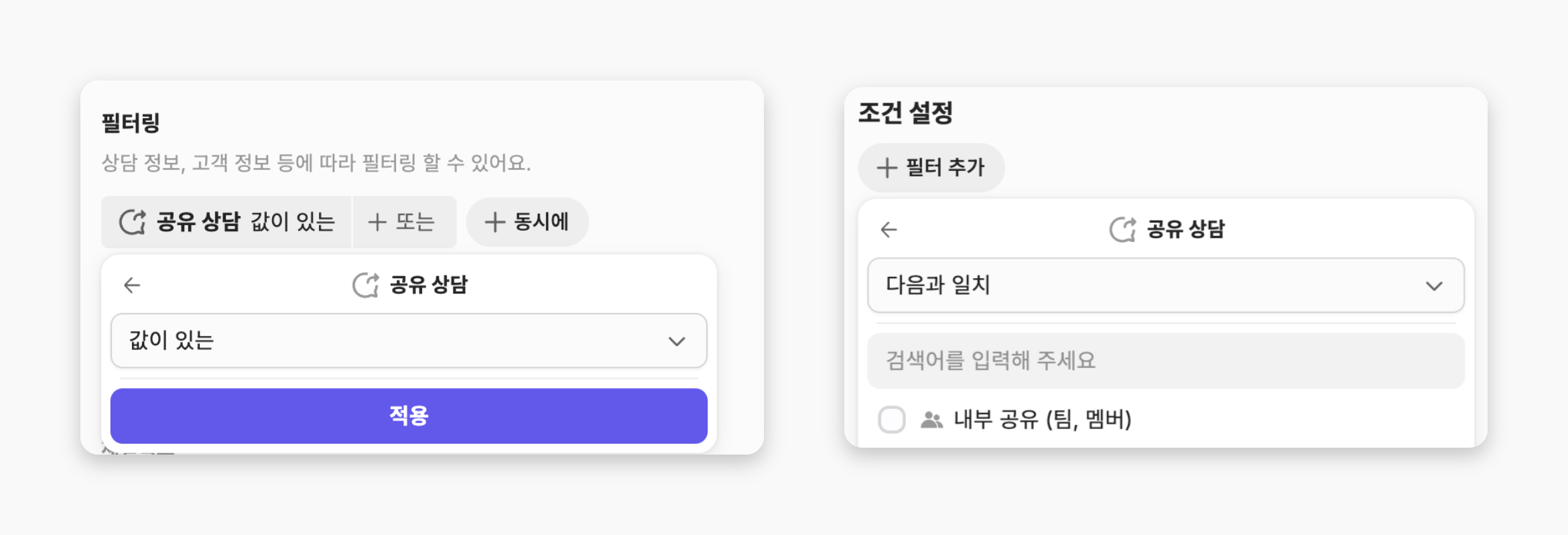Click the 또는 button
Viewport: 1568px width, 535px height.
[x=404, y=222]
